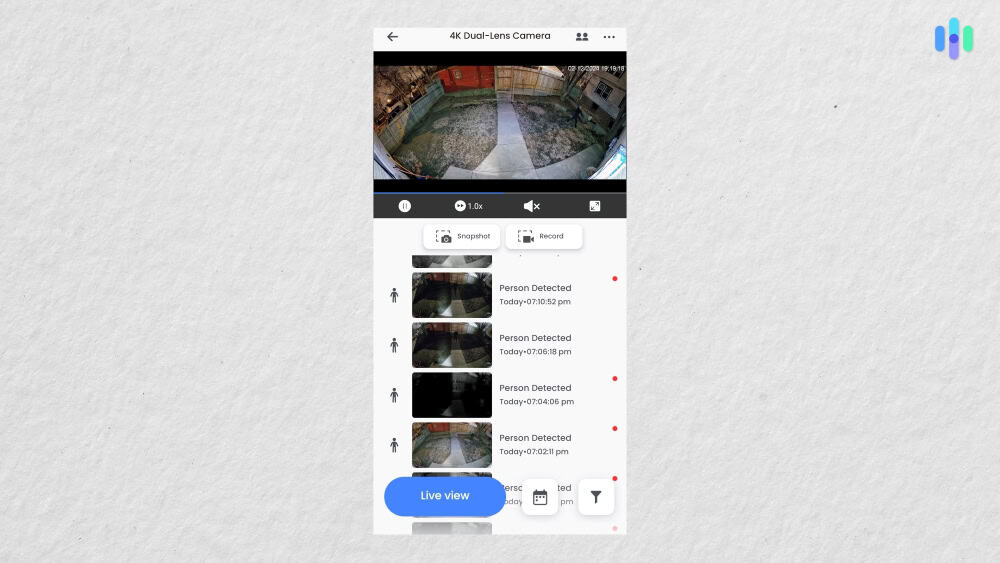Click the Today•07:04:06 pm timestamp
Viewport: 1000px width, 563px height.
[536, 402]
